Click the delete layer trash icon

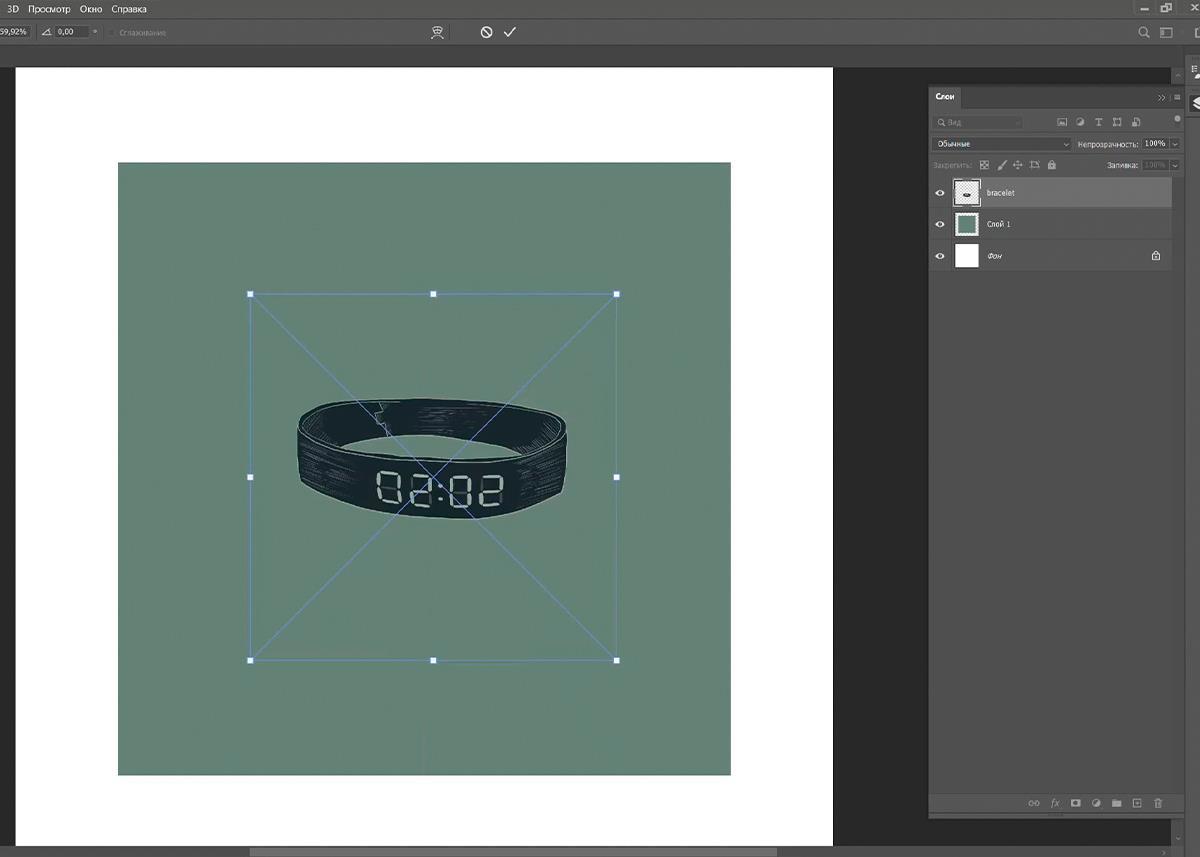click(x=1158, y=803)
